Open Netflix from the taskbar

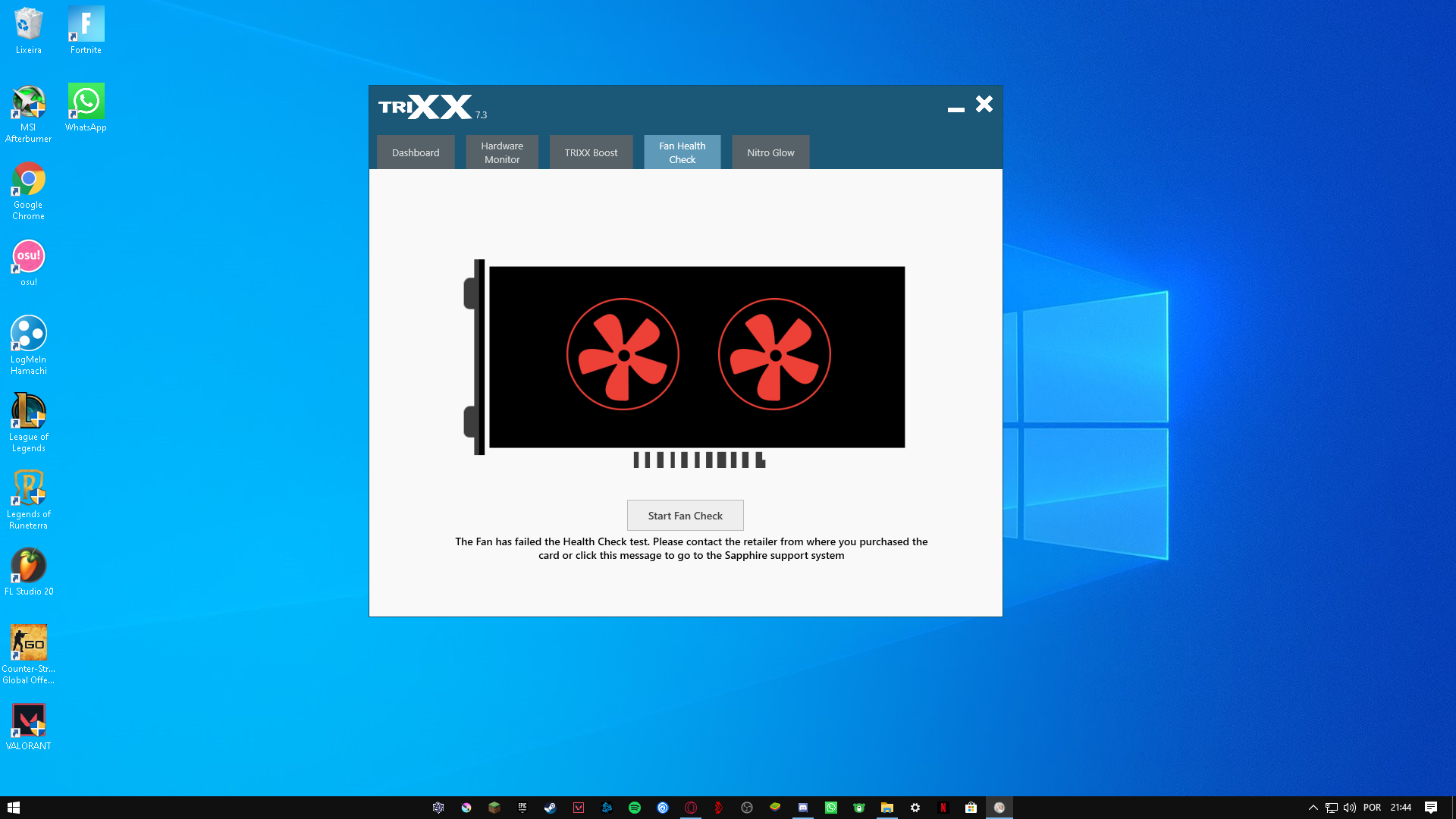click(943, 808)
